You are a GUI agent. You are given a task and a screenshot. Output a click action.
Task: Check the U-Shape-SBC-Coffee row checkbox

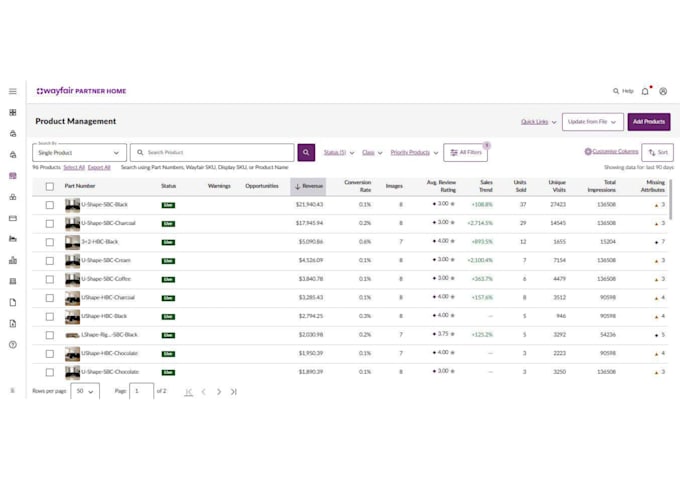[x=50, y=279]
